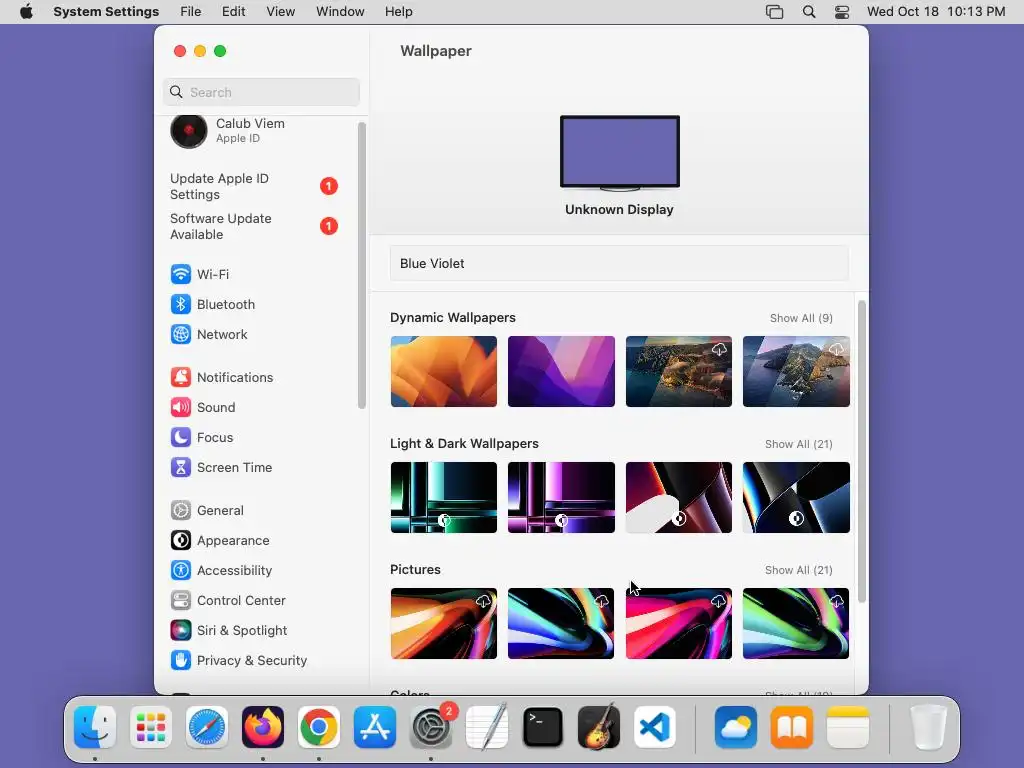Select pink-red swirl picture in Pictures

pos(679,624)
